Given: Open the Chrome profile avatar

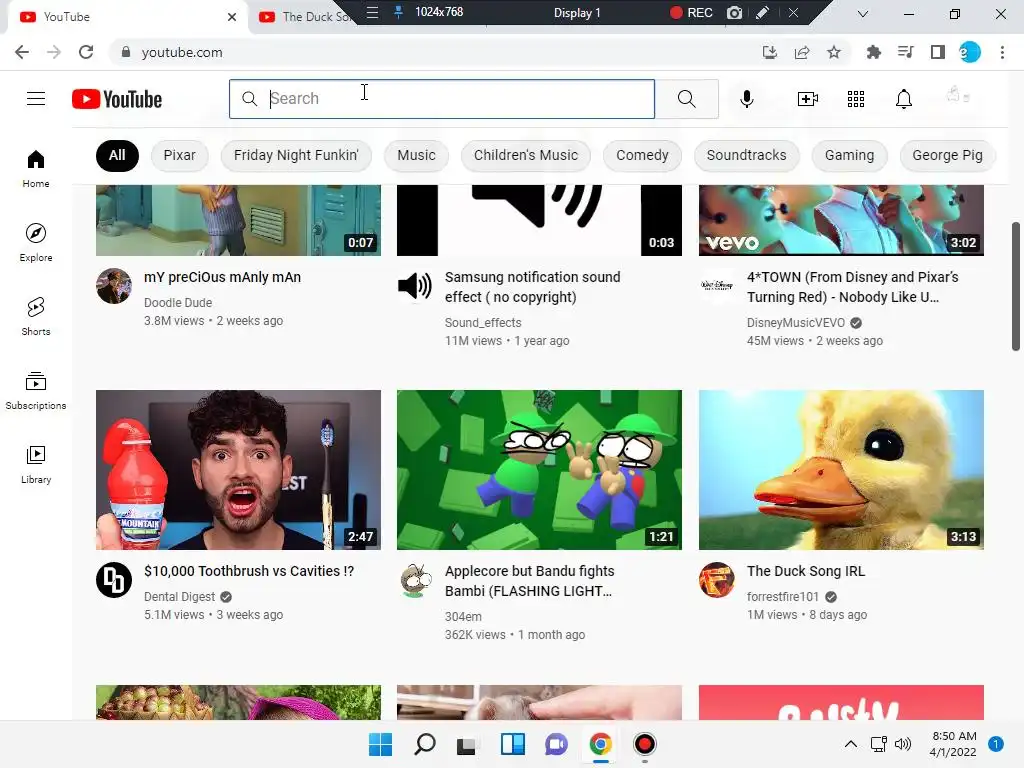Looking at the screenshot, I should click(x=970, y=52).
